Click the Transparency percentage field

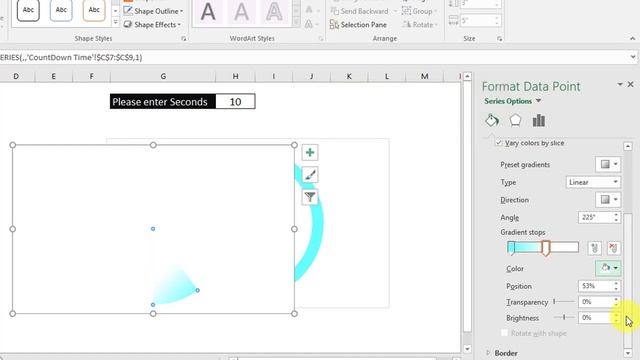[x=595, y=302]
